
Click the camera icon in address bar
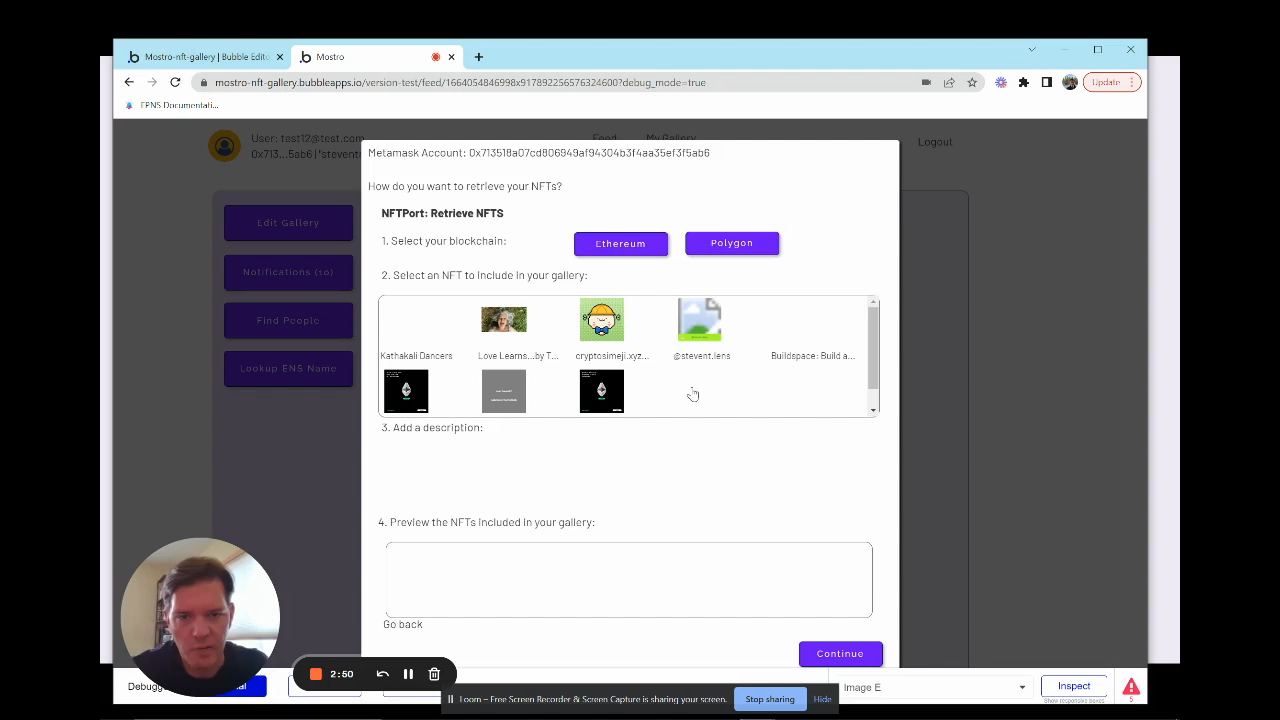pyautogui.click(x=926, y=82)
